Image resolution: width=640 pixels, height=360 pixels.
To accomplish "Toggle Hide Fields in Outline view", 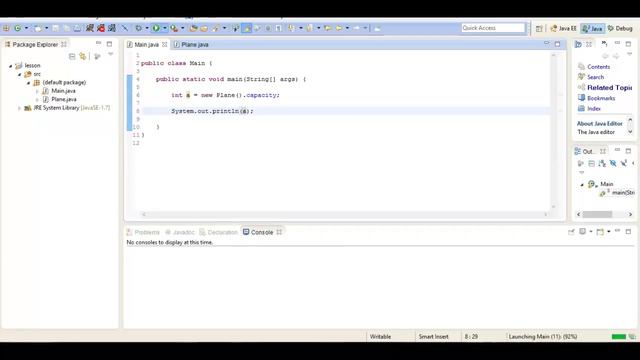I will coord(613,164).
